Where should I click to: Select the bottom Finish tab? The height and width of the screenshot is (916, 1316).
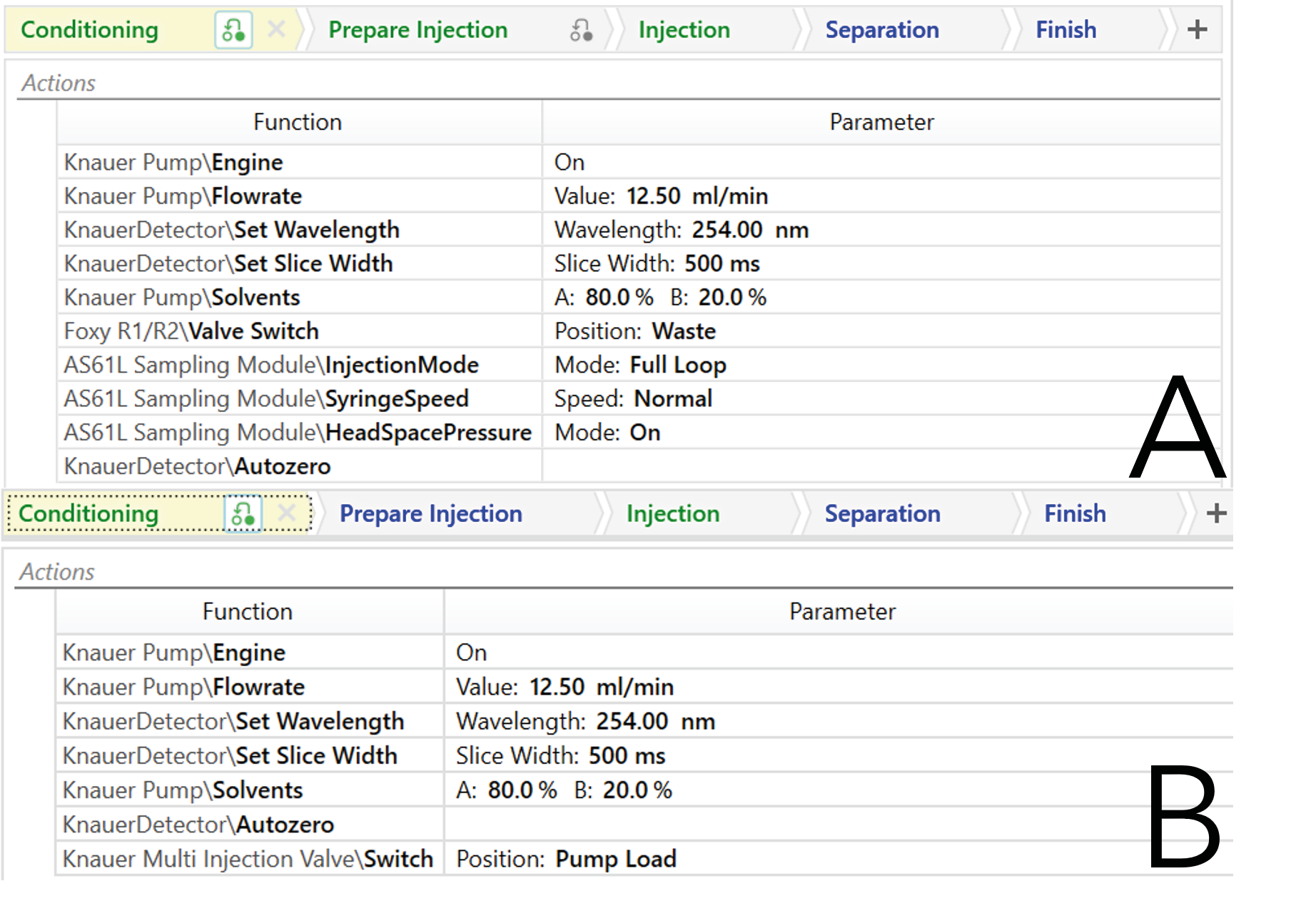pyautogui.click(x=1075, y=514)
